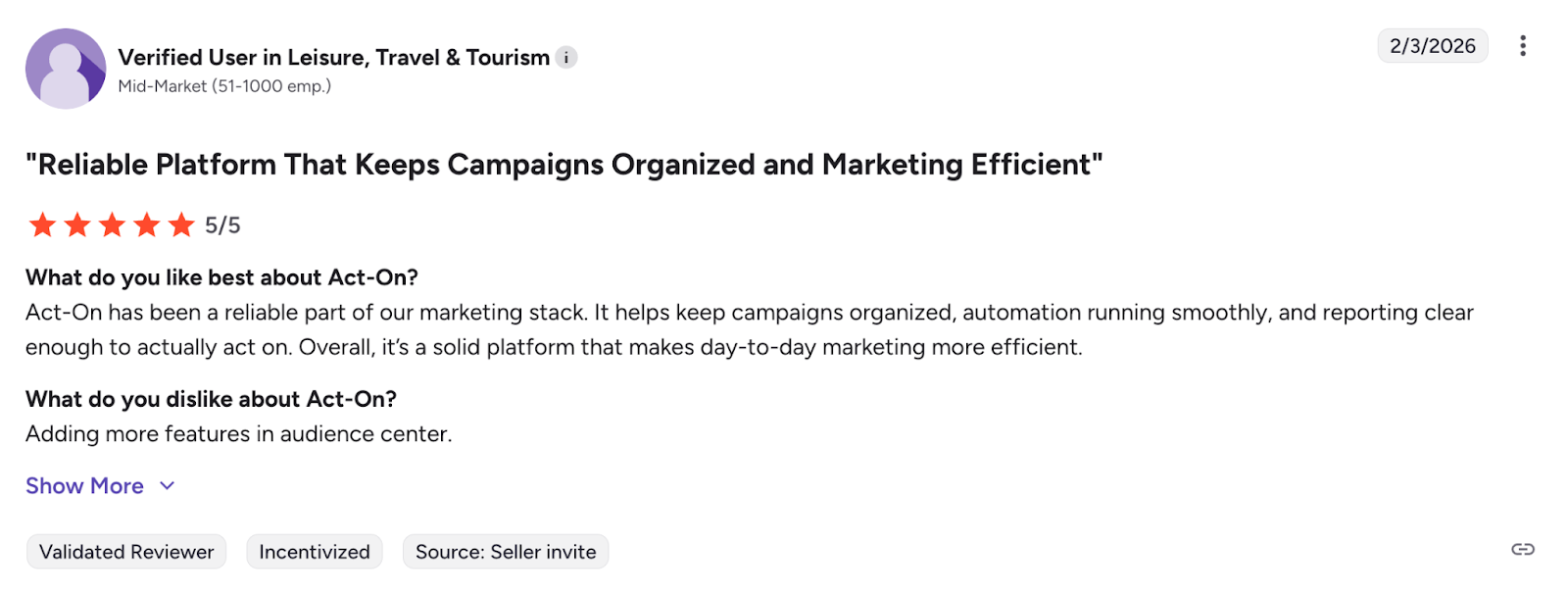Click the Show More link
Viewport: 1568px width, 596px height.
pos(85,486)
